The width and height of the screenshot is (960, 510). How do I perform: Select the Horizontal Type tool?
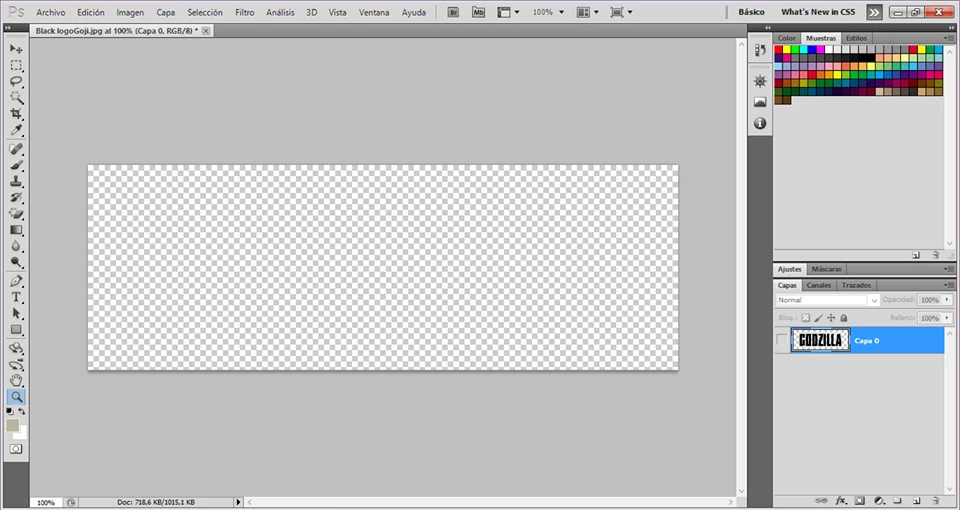[x=16, y=298]
